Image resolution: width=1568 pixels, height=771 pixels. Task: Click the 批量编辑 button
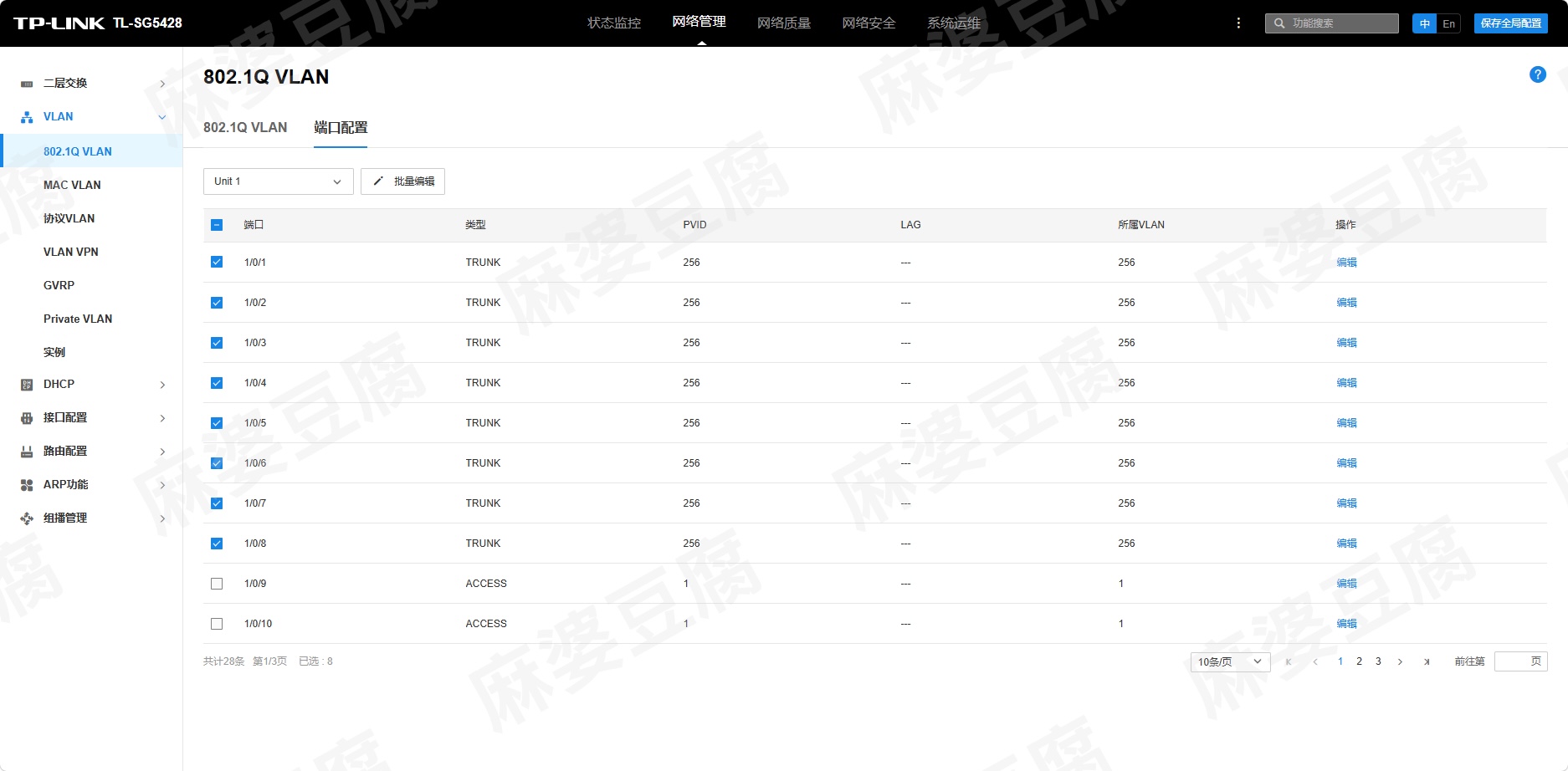tap(402, 181)
